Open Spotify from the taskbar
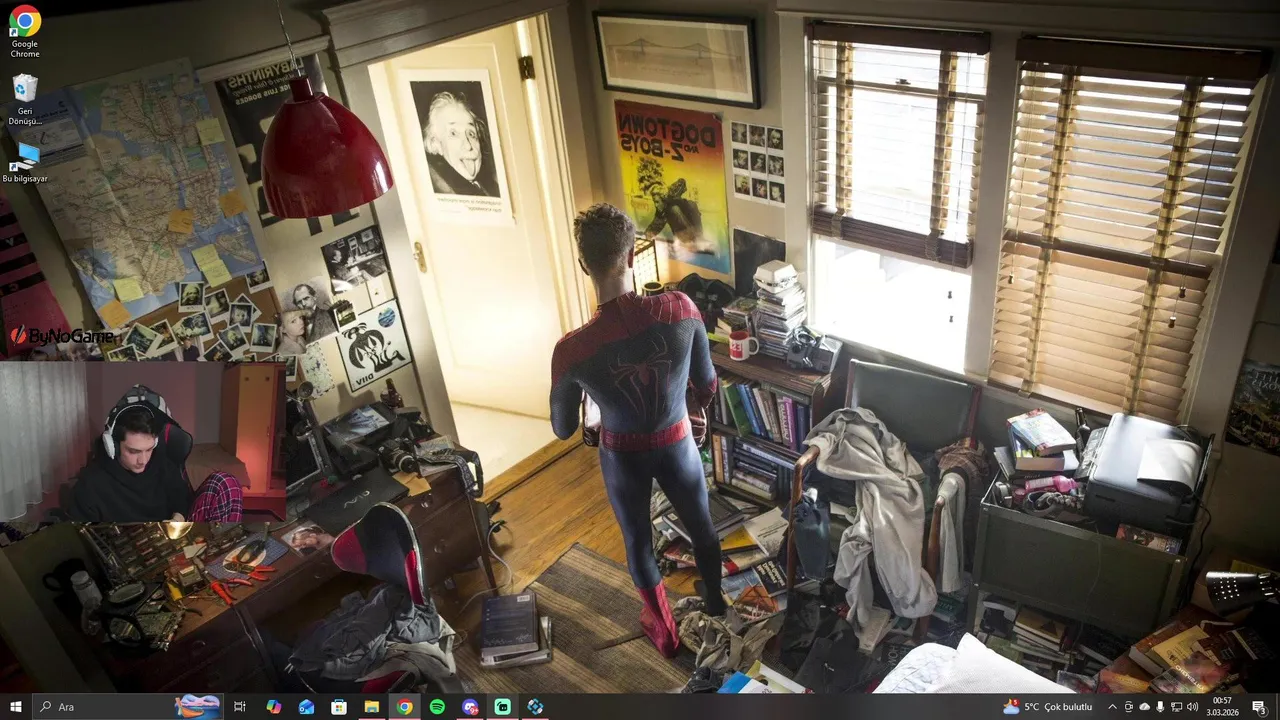The width and height of the screenshot is (1280, 720). [x=437, y=707]
